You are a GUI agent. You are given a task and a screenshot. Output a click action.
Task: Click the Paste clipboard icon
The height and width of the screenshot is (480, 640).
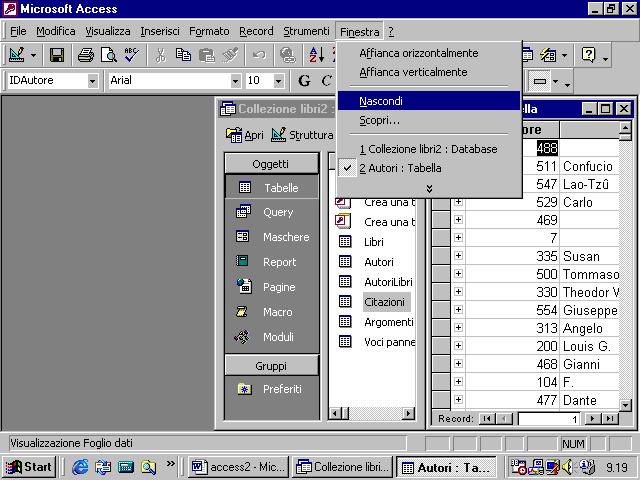tap(207, 54)
